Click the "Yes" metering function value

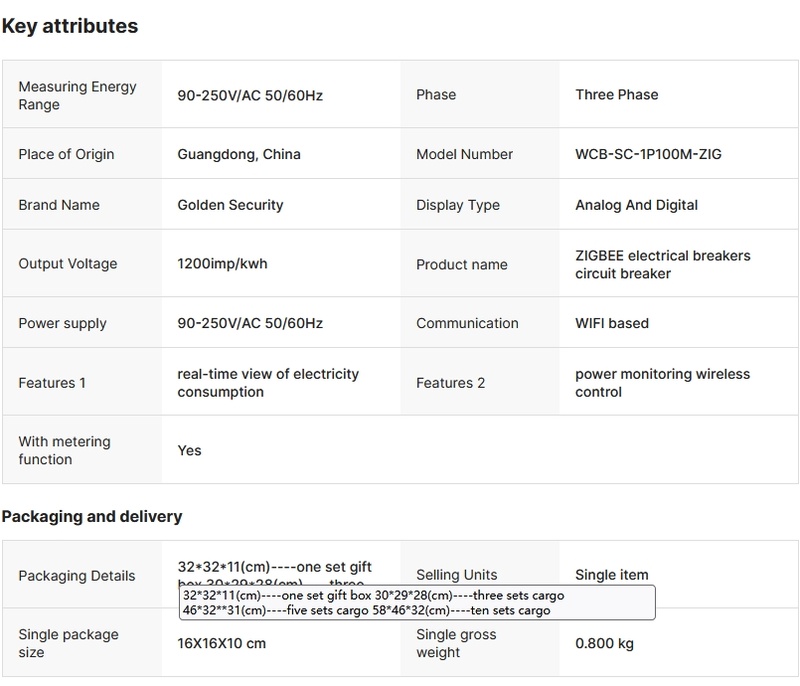pyautogui.click(x=190, y=450)
